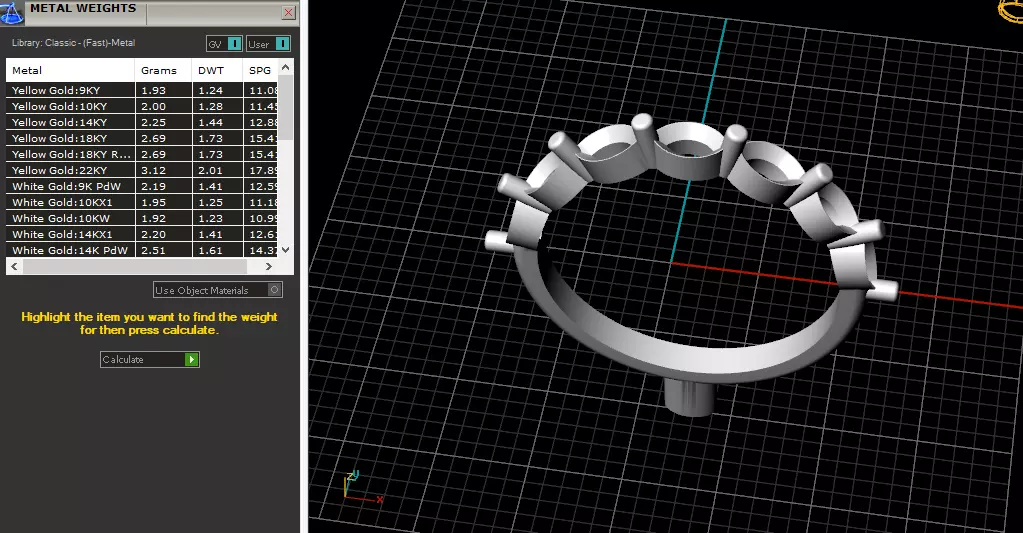
Task: Click the Calculate button
Action: [x=149, y=359]
